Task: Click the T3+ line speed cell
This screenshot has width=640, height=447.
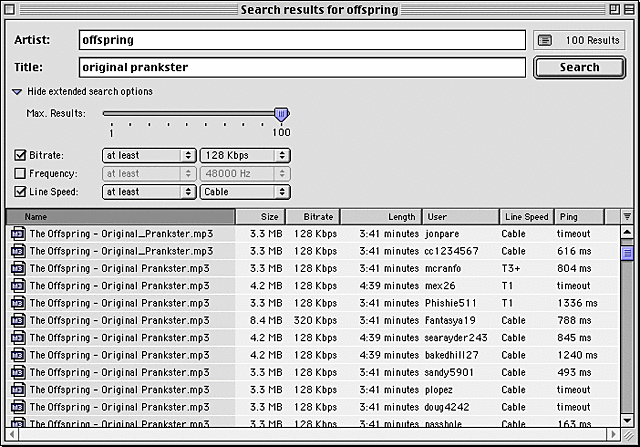Action: (x=511, y=269)
